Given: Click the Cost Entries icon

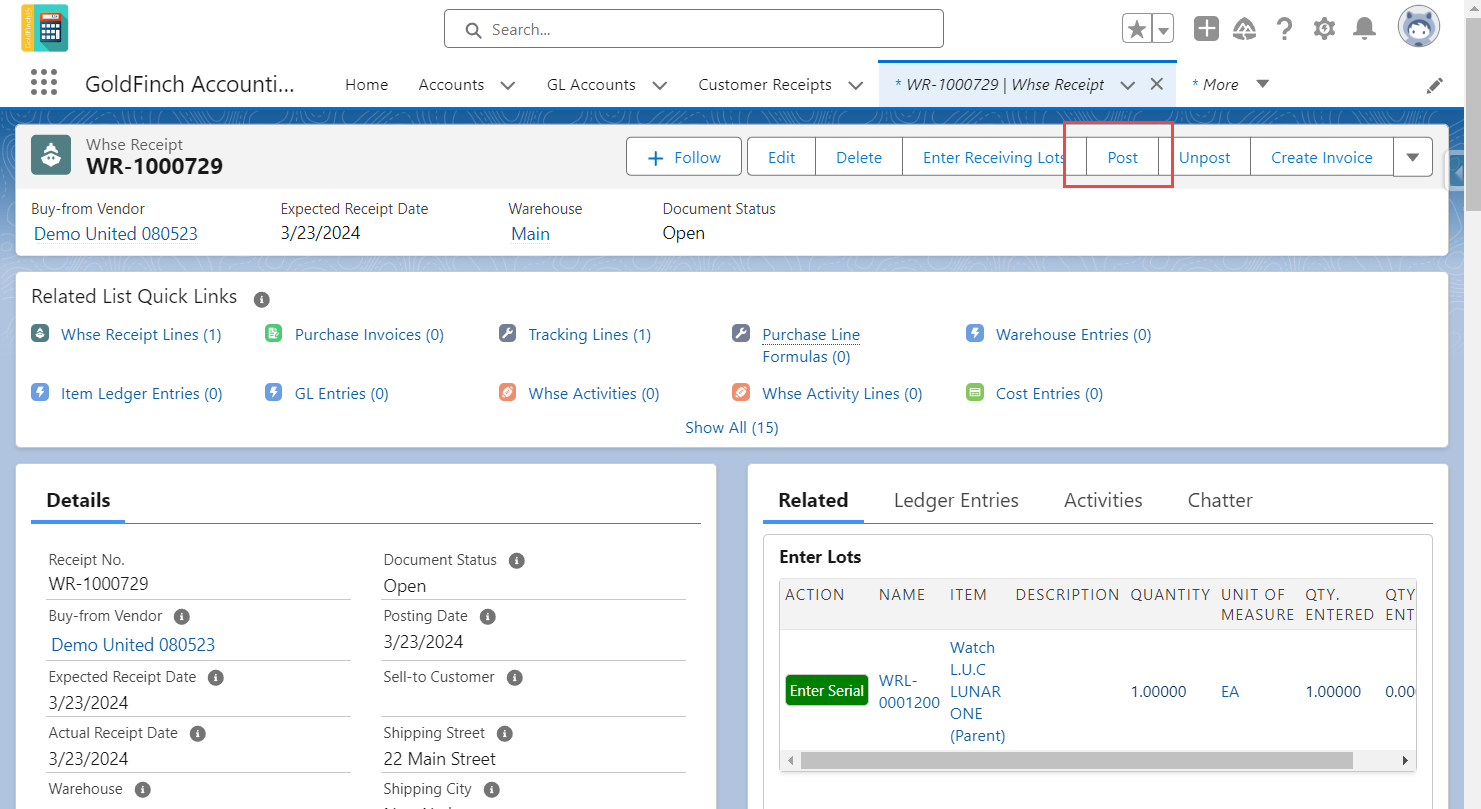Looking at the screenshot, I should pos(975,393).
